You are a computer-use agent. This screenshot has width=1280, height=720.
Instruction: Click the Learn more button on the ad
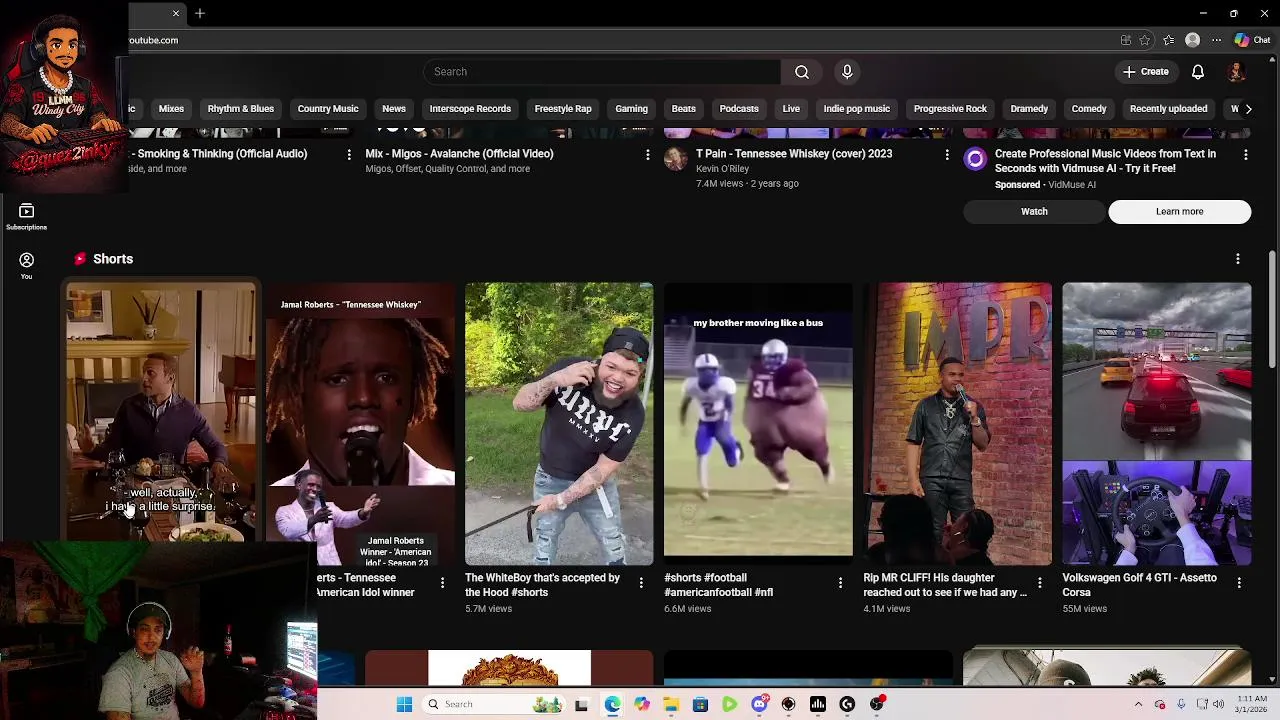click(x=1180, y=212)
